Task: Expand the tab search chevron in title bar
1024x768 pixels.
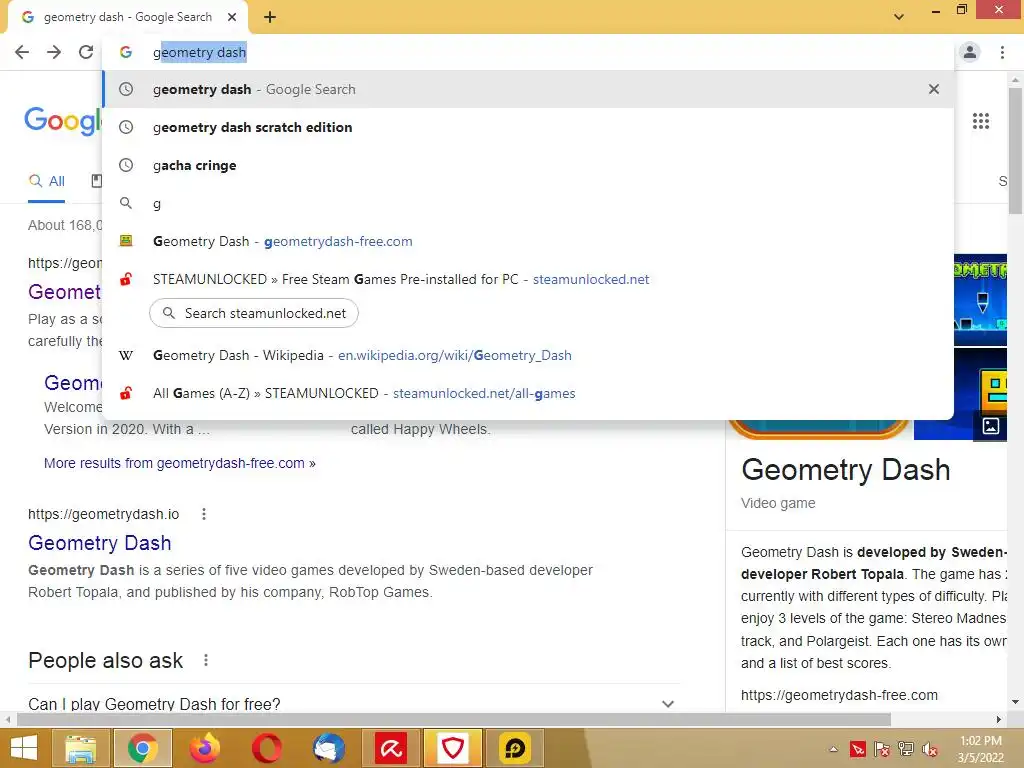Action: click(x=899, y=17)
